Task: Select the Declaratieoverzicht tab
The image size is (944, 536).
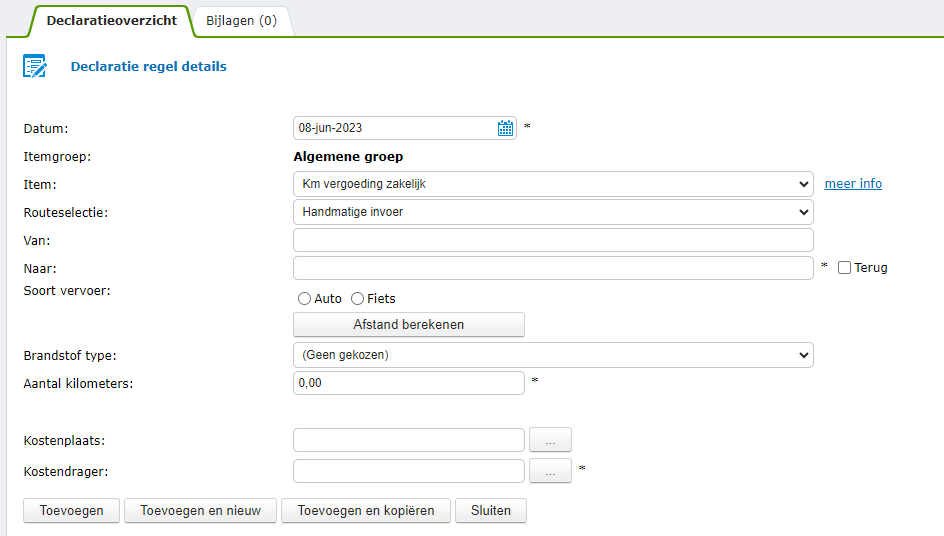Action: 111,20
